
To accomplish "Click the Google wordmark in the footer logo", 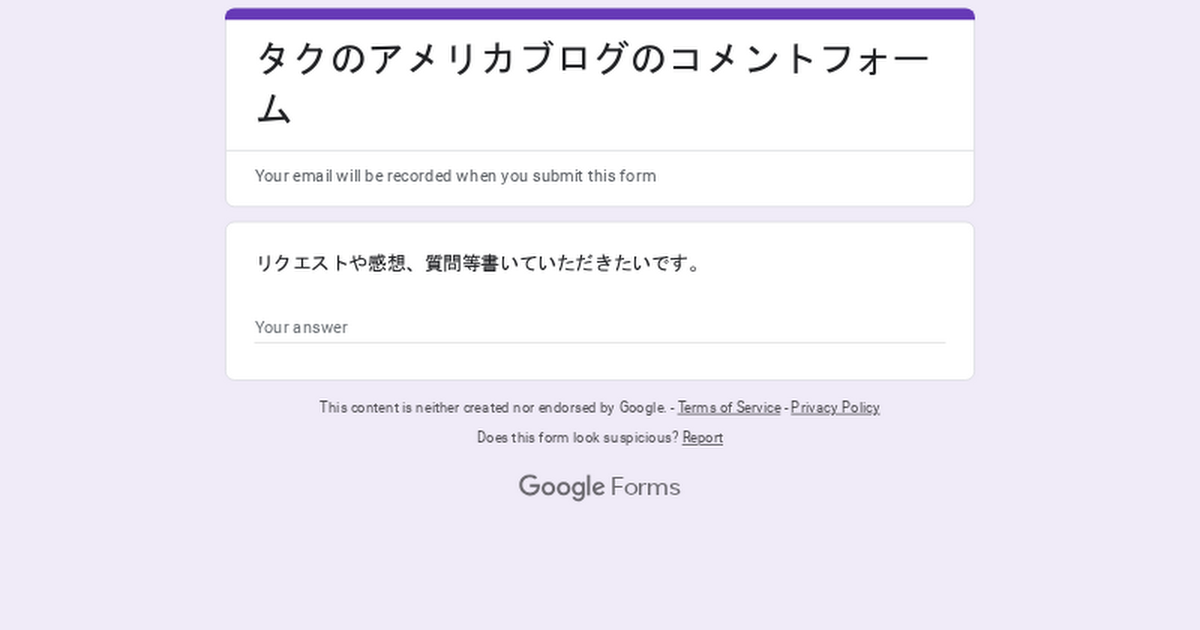I will (561, 487).
